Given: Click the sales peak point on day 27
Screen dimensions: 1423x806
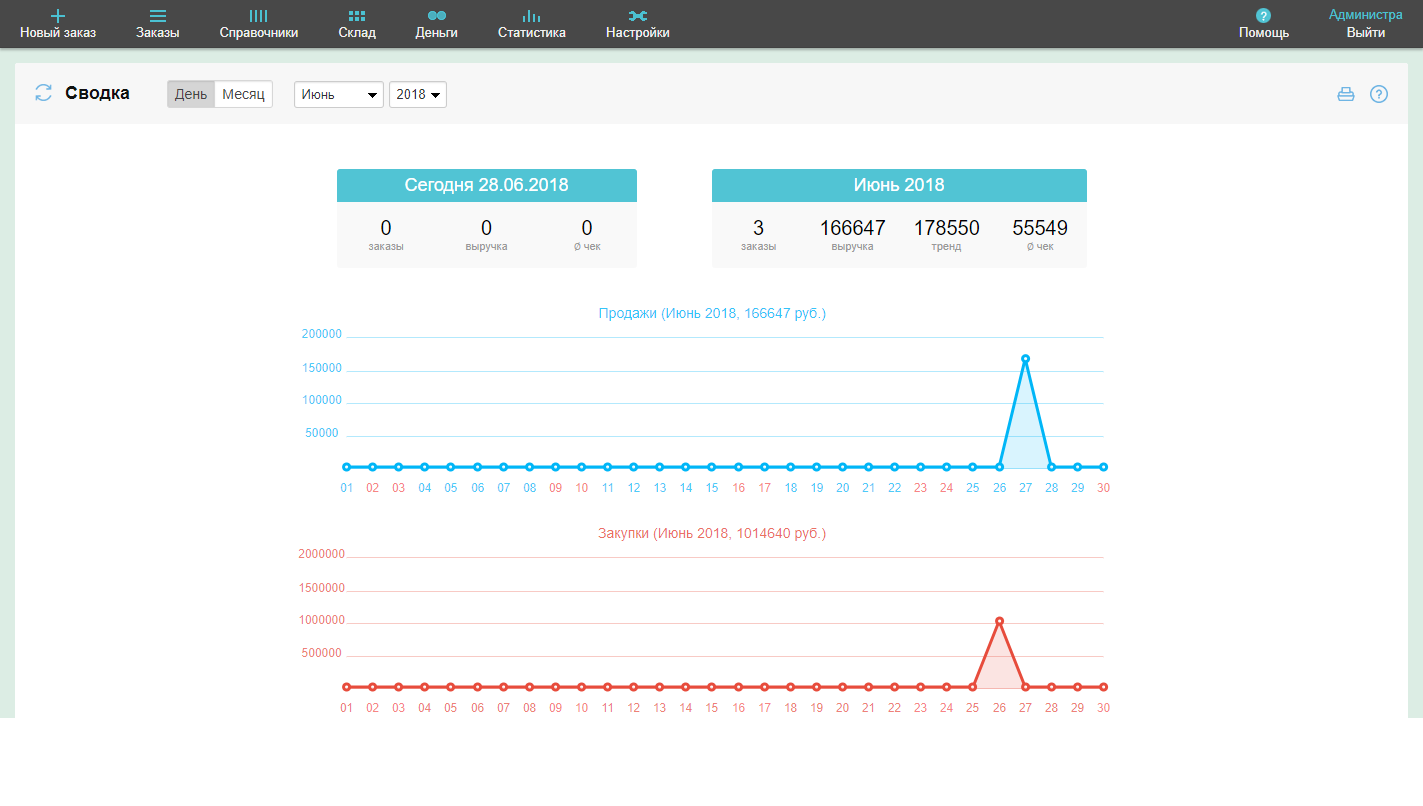Looking at the screenshot, I should 1025,358.
